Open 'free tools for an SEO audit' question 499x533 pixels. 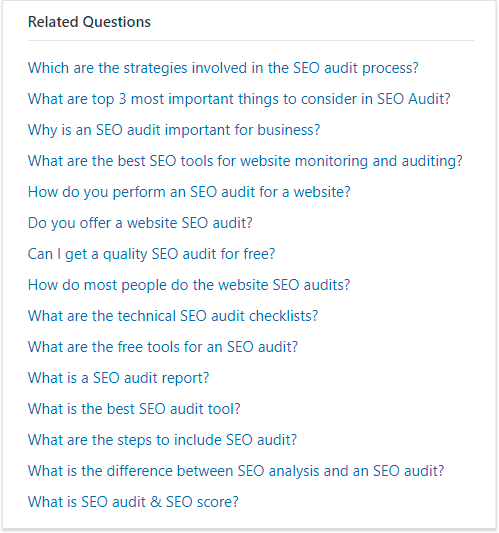coord(163,347)
